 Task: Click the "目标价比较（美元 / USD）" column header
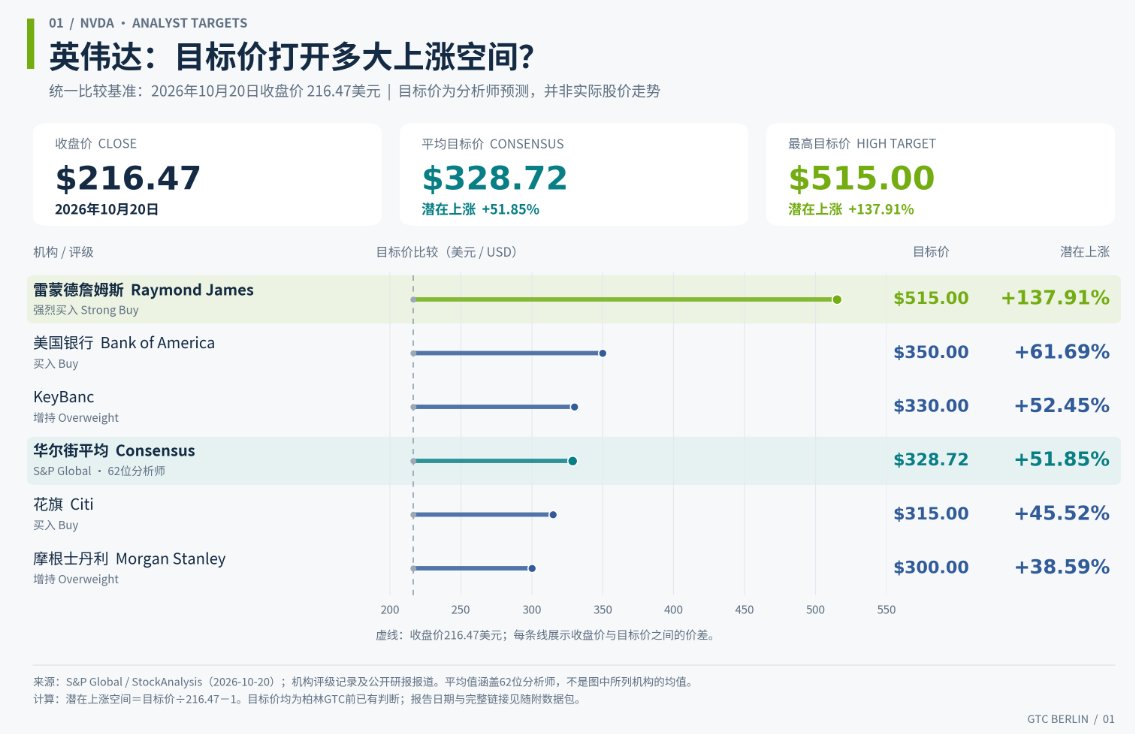click(447, 252)
